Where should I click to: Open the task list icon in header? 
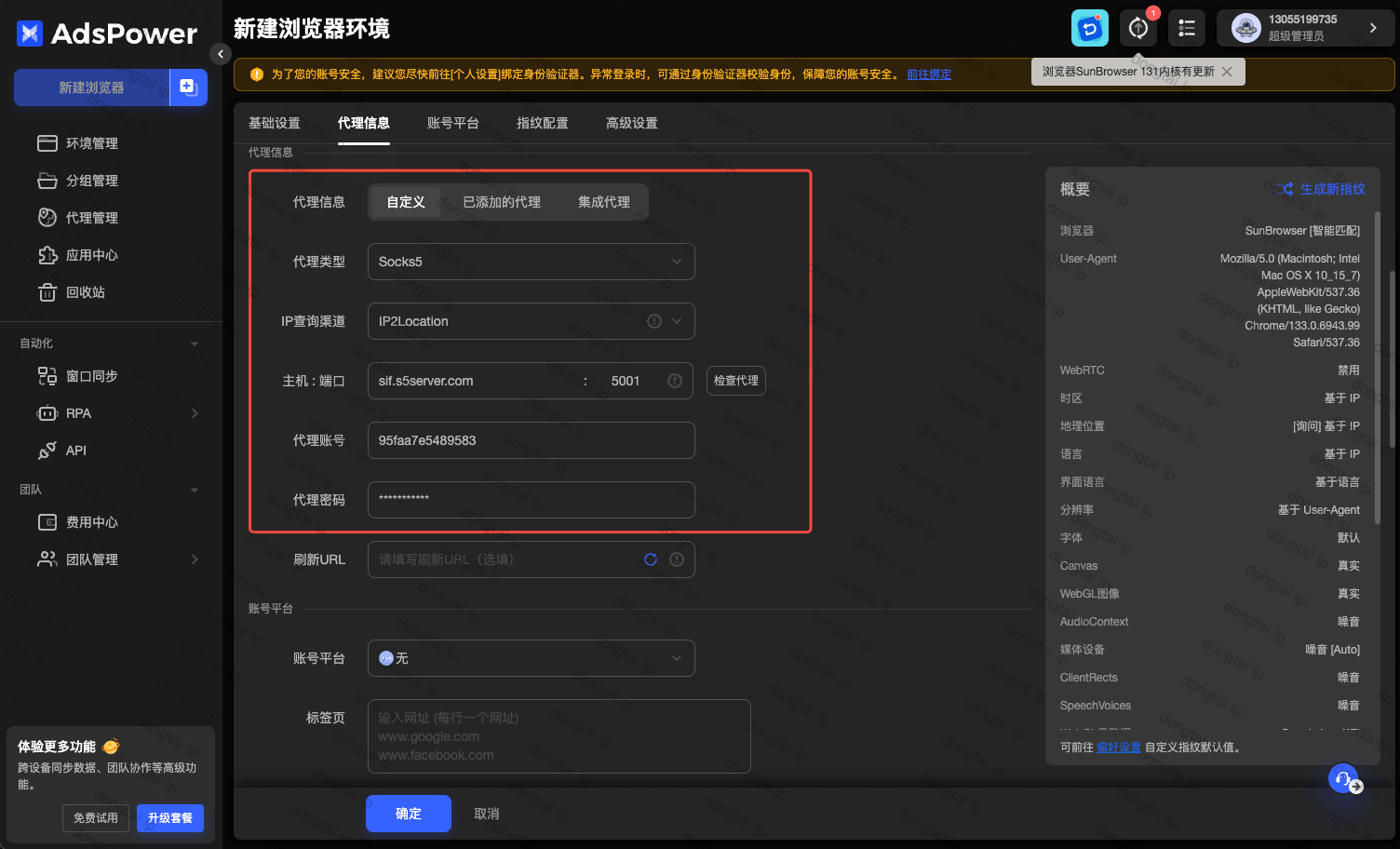click(x=1187, y=29)
